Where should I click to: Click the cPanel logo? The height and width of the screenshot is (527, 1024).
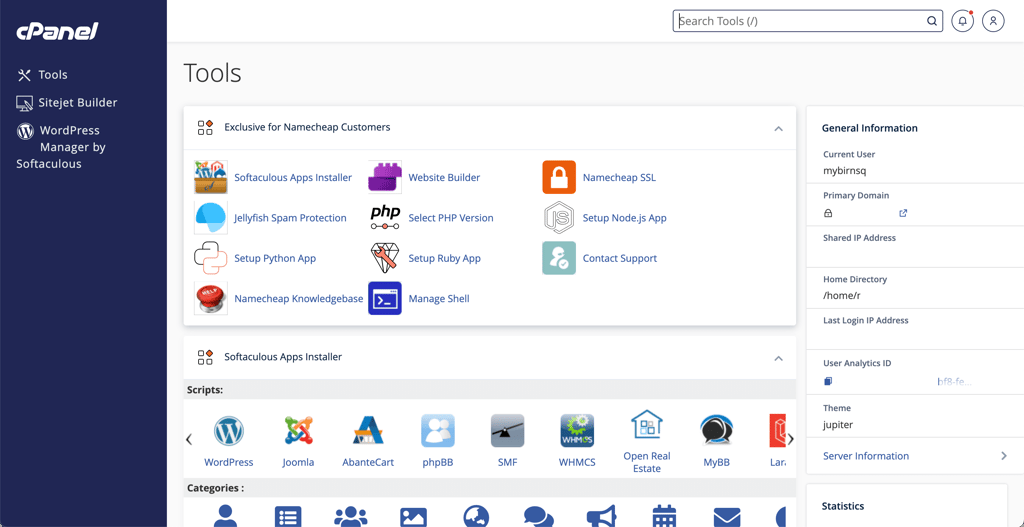57,31
